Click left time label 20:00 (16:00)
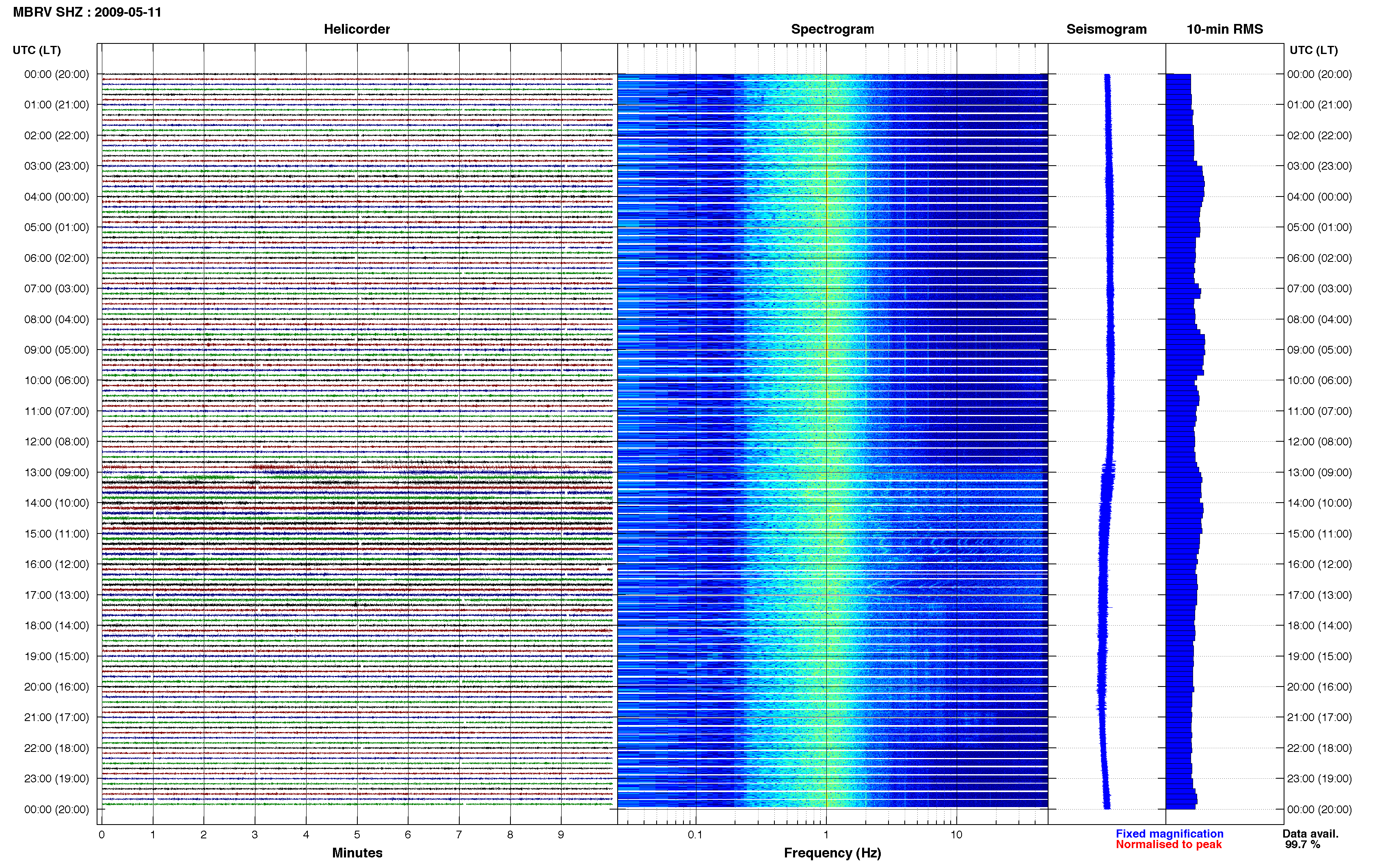Image resolution: width=1388 pixels, height=868 pixels. (56, 687)
